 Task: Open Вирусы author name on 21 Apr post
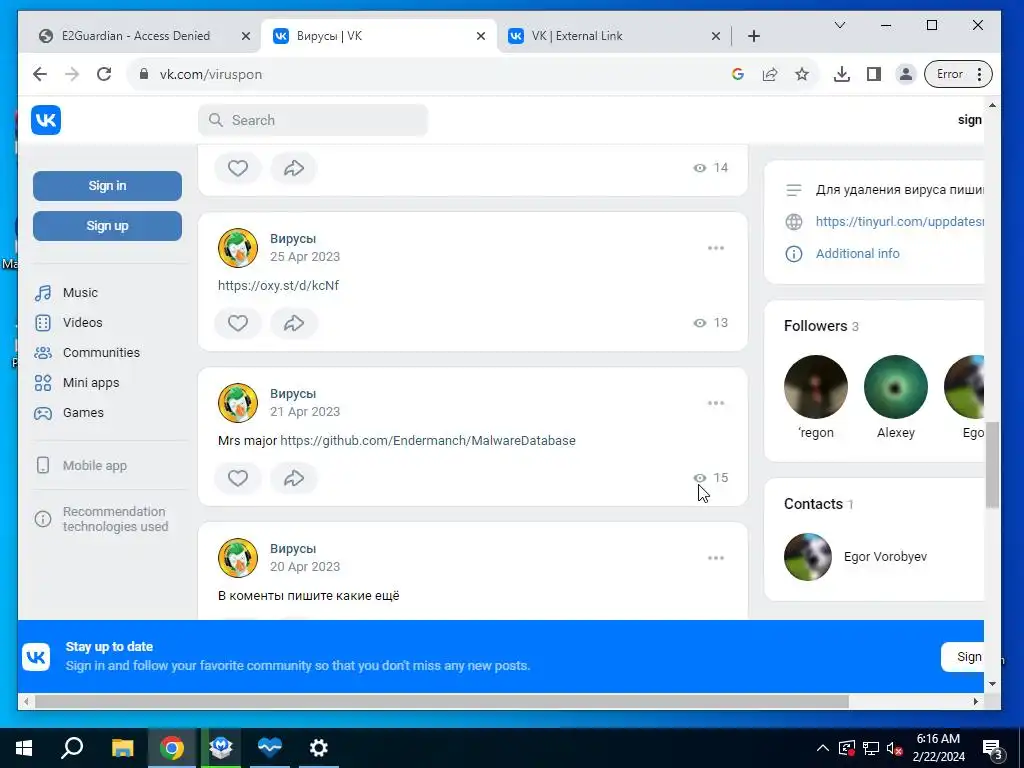click(x=293, y=394)
